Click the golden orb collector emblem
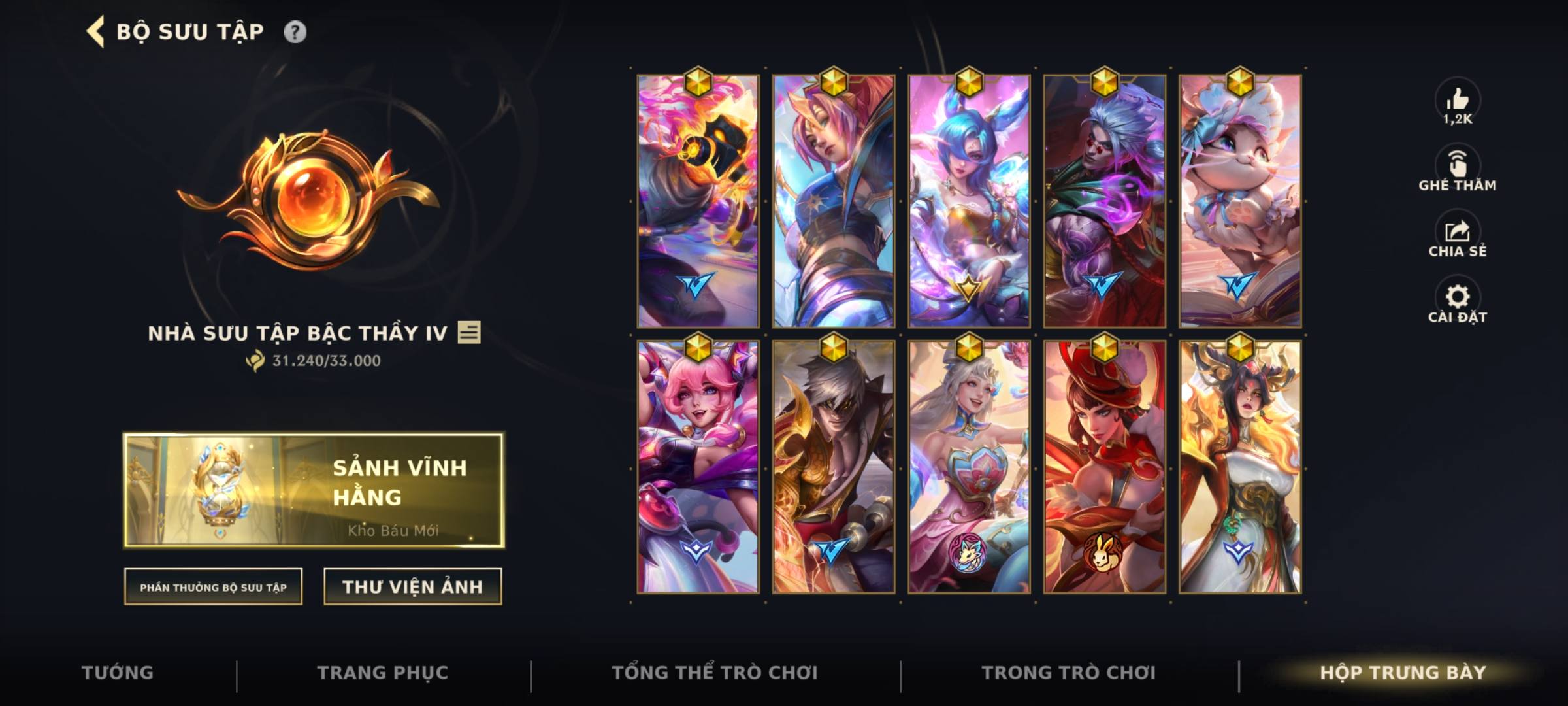This screenshot has width=1568, height=706. coord(308,198)
